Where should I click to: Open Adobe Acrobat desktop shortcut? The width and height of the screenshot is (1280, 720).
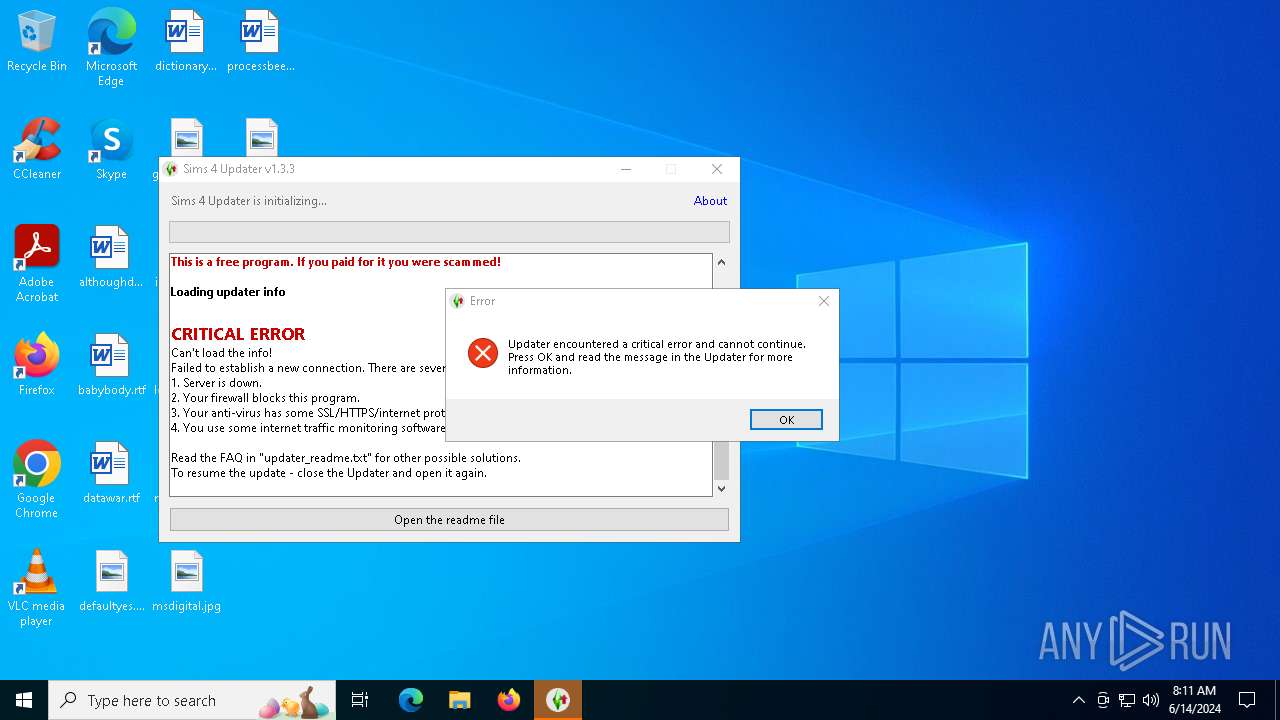(x=37, y=263)
